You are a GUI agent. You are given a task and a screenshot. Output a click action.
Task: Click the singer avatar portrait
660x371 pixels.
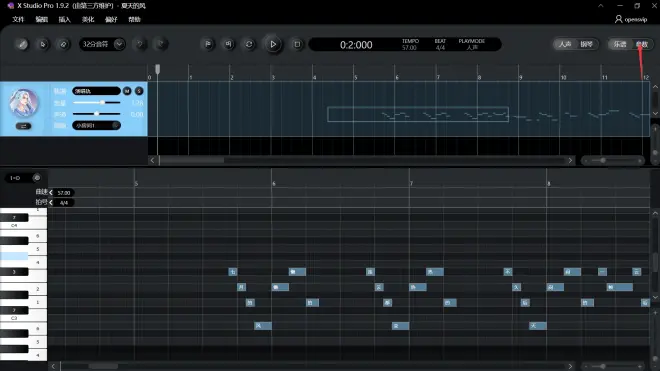pyautogui.click(x=24, y=102)
